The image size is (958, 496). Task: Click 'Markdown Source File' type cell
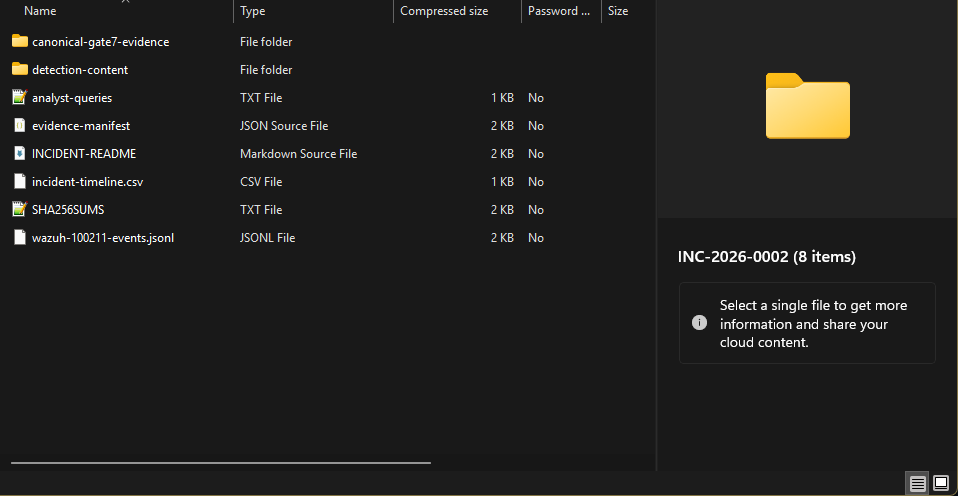pyautogui.click(x=299, y=154)
